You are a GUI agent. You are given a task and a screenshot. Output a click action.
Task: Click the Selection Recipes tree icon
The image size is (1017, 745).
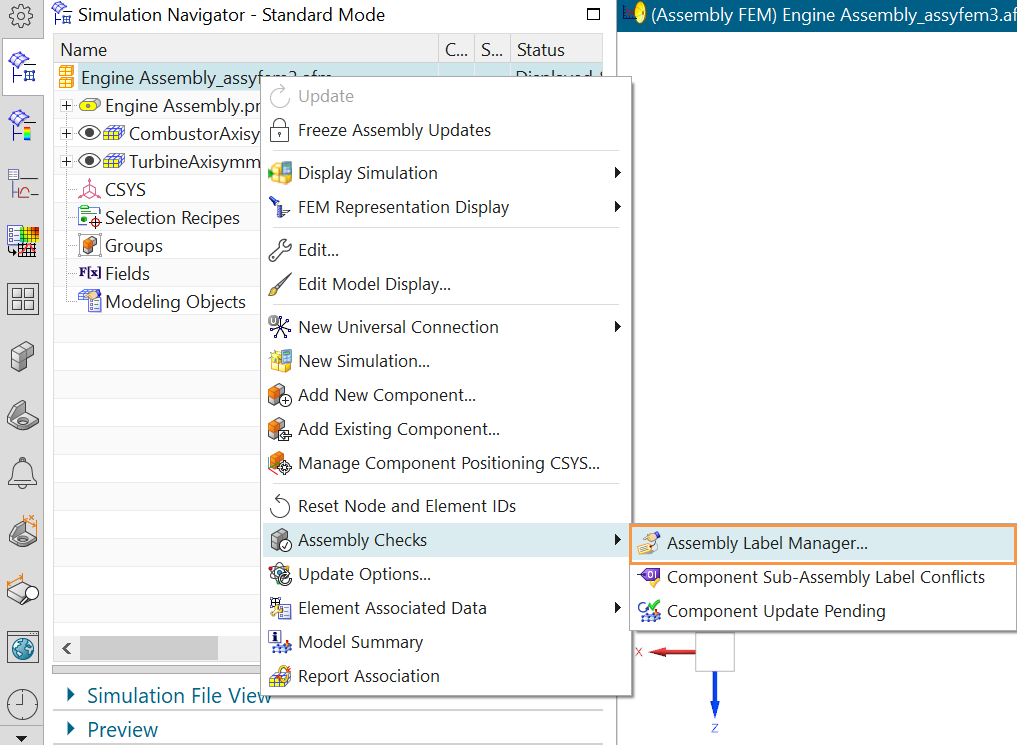coord(90,218)
